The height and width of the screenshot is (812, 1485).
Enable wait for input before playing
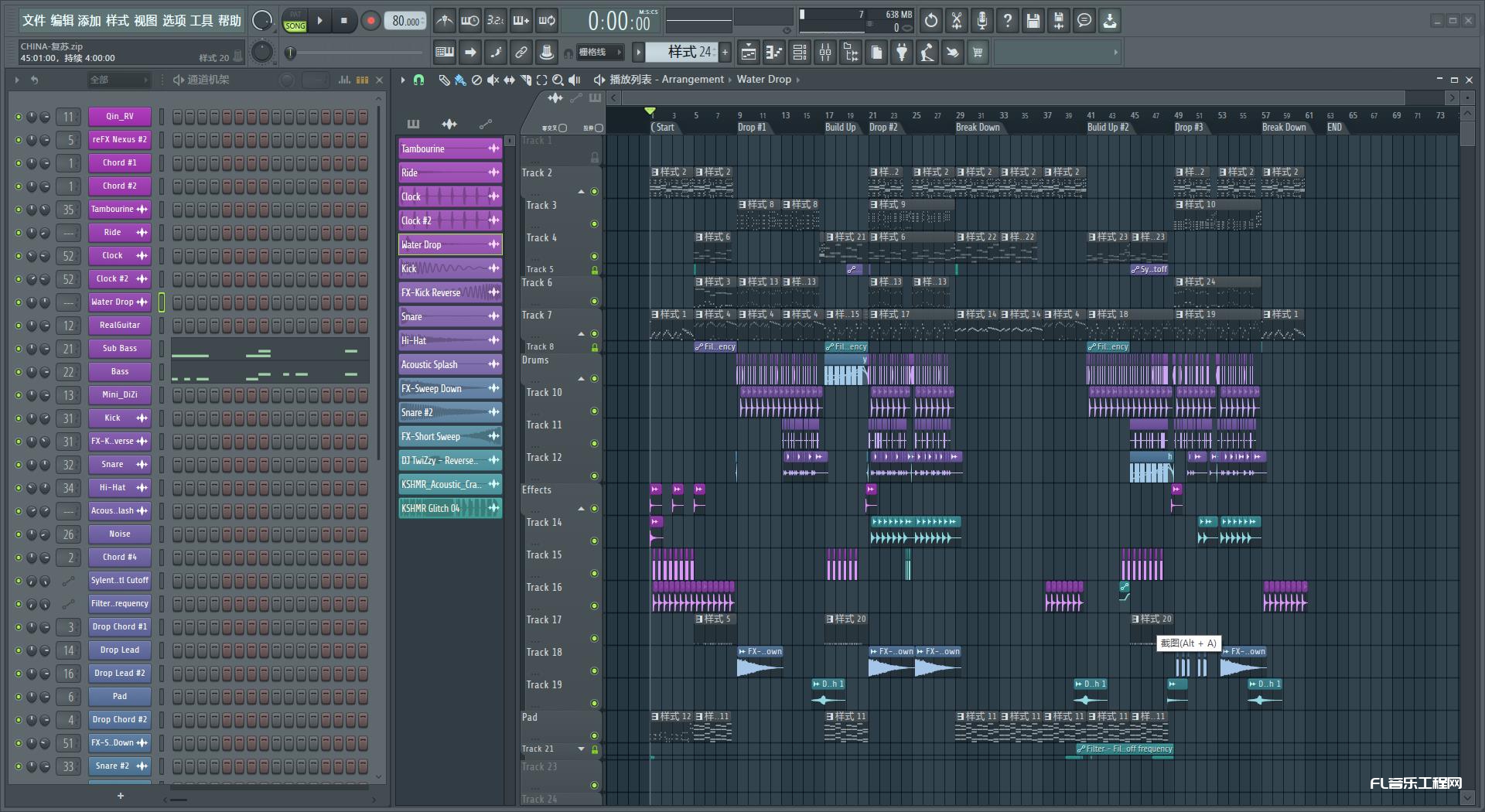469,21
